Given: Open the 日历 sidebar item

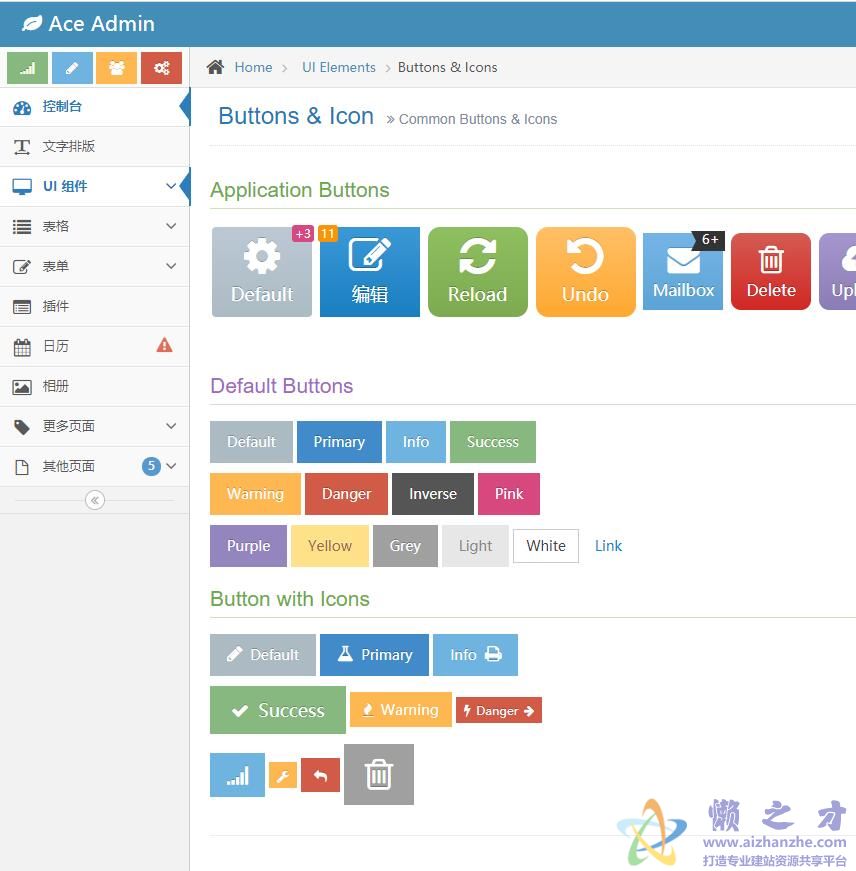Looking at the screenshot, I should (x=56, y=346).
